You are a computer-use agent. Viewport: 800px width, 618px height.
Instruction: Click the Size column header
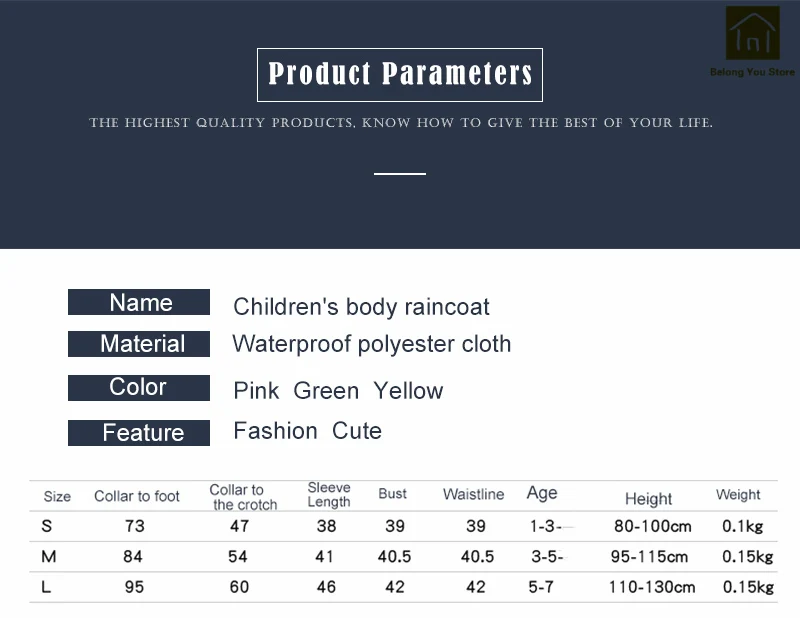tap(57, 497)
